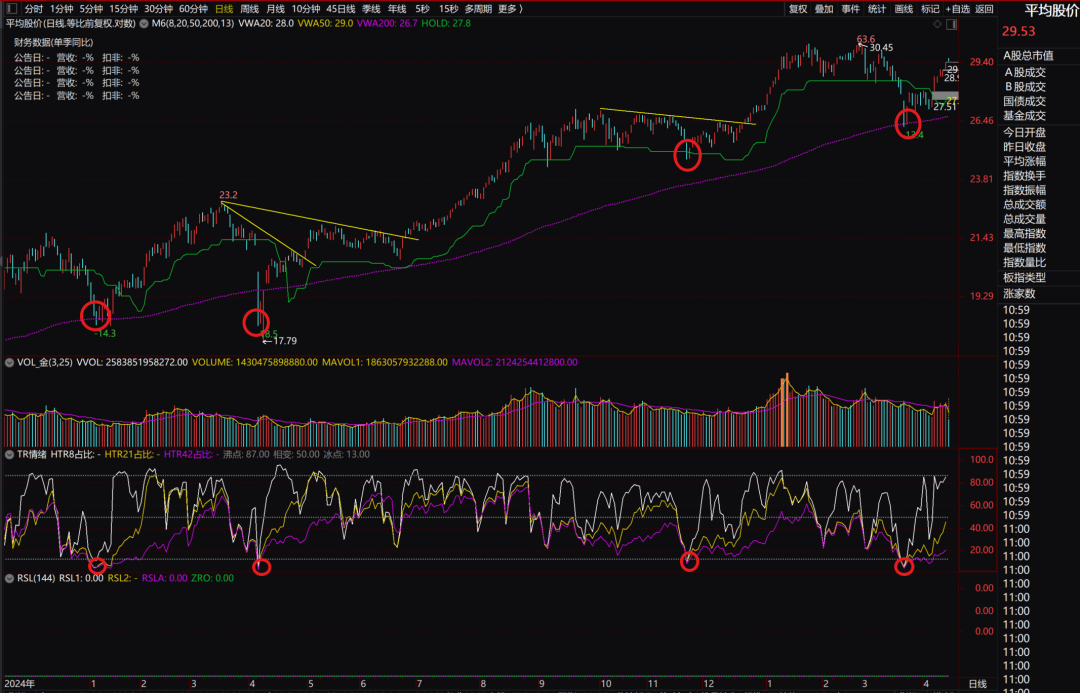Click the 返回 back button

click(984, 9)
